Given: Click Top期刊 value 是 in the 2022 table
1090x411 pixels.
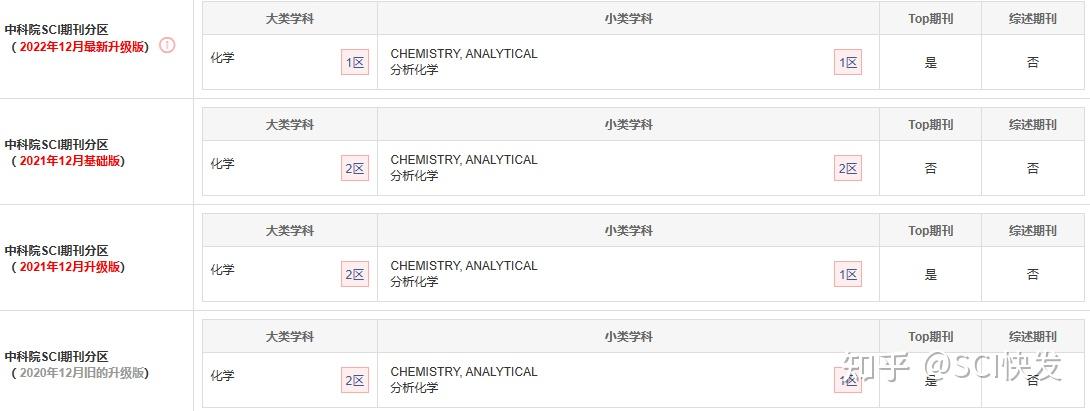Looking at the screenshot, I should pos(931,63).
